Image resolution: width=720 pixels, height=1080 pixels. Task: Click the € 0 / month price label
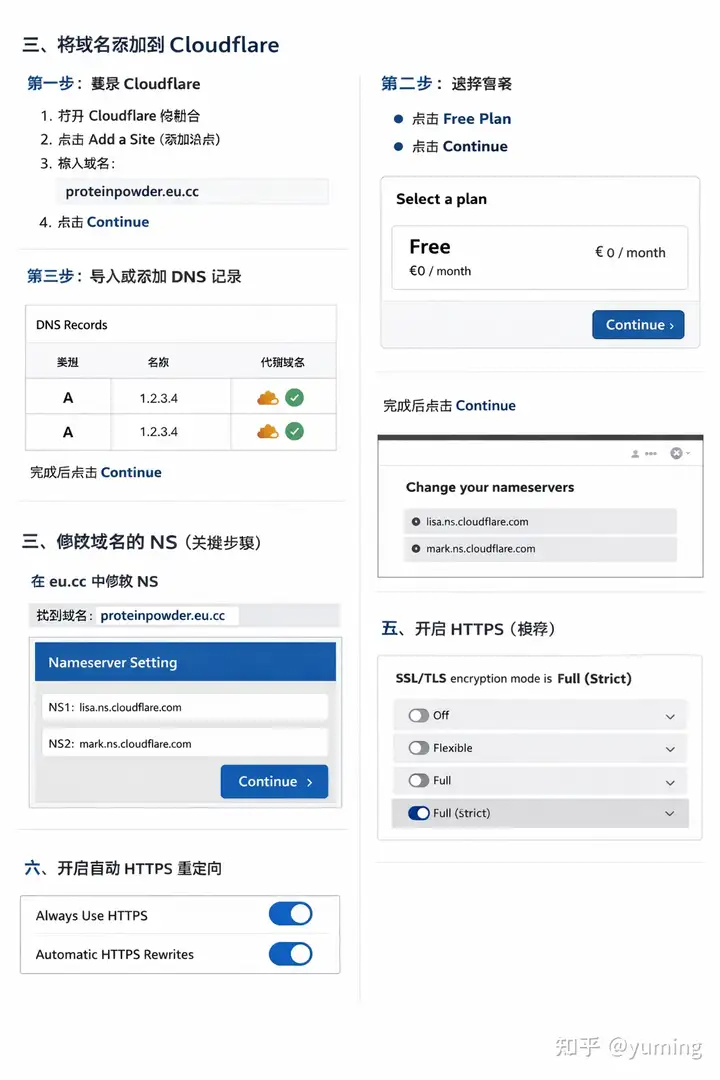click(x=630, y=253)
